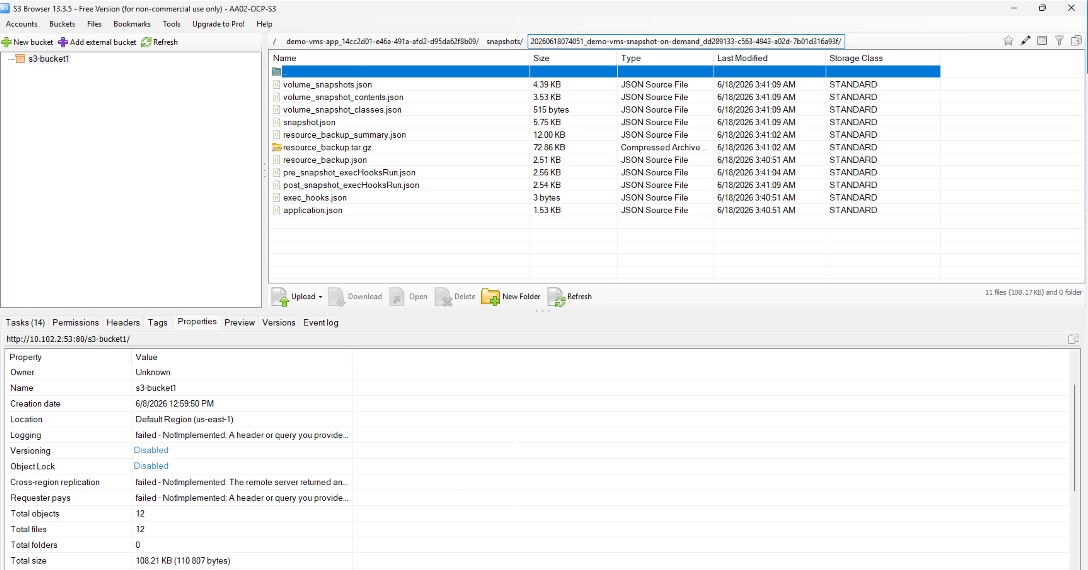
Task: Open the Upload dropdown arrow
Action: (x=321, y=297)
